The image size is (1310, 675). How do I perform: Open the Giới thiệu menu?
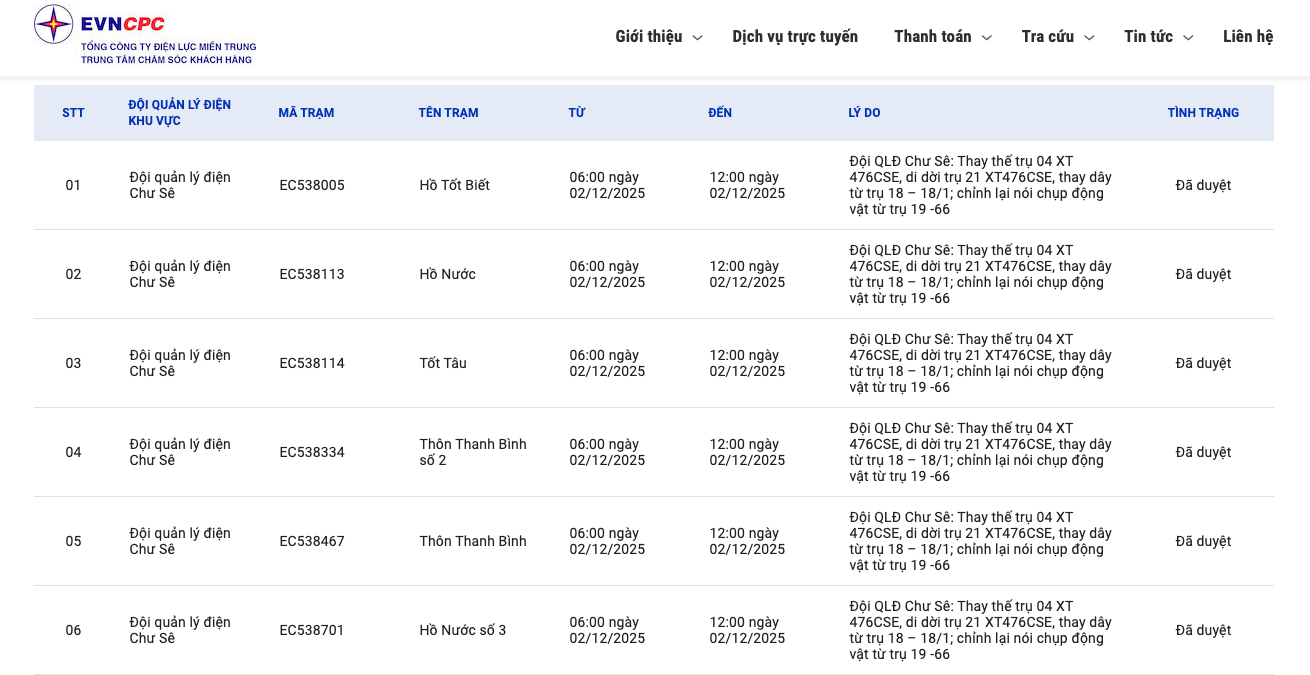click(x=648, y=37)
